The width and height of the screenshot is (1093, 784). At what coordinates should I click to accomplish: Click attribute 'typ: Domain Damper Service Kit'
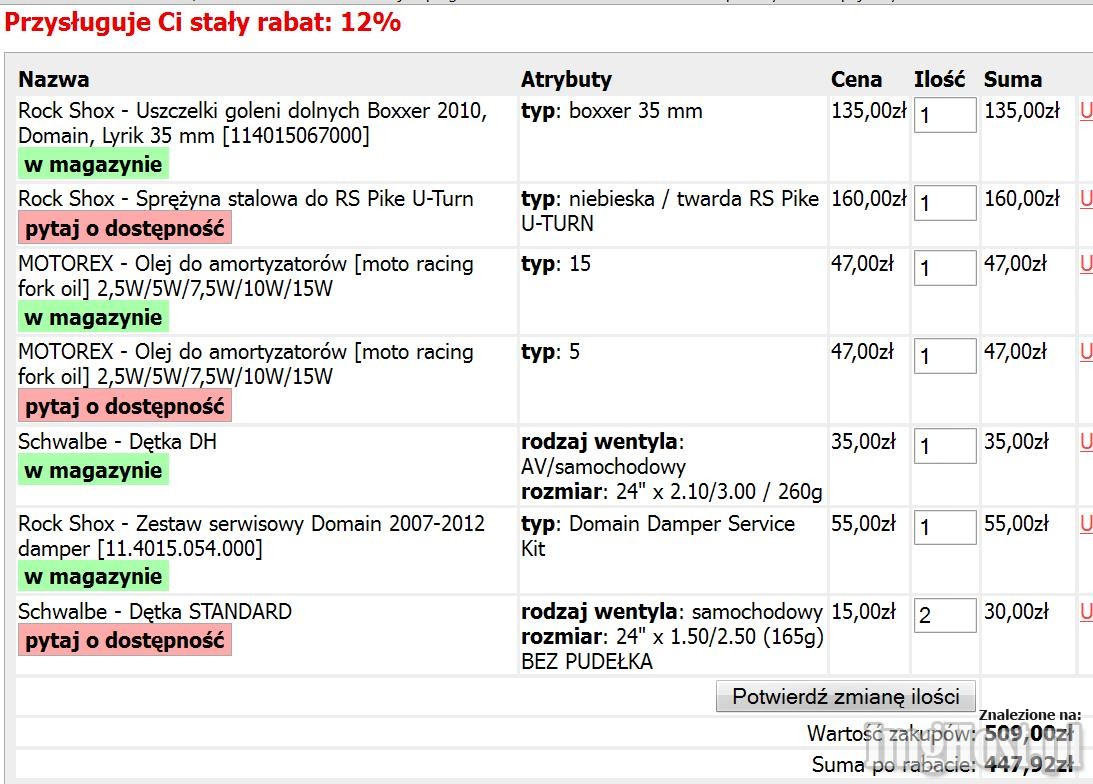(x=658, y=536)
